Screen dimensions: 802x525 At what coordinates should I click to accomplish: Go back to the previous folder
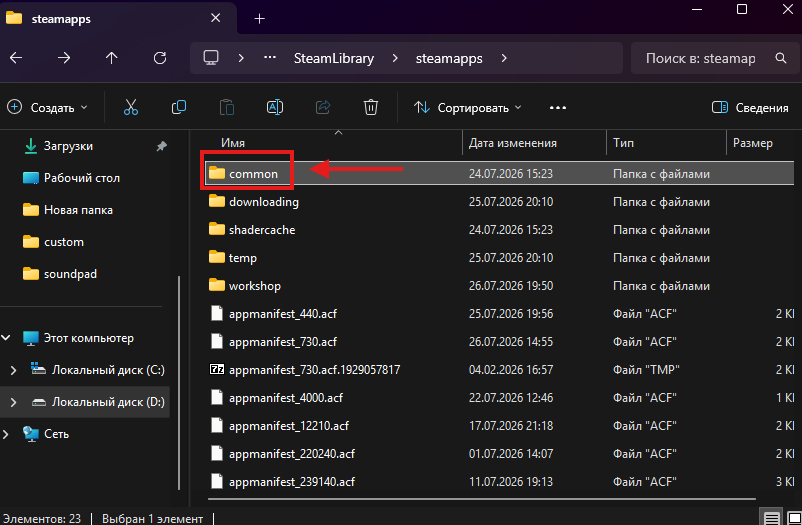coord(16,58)
